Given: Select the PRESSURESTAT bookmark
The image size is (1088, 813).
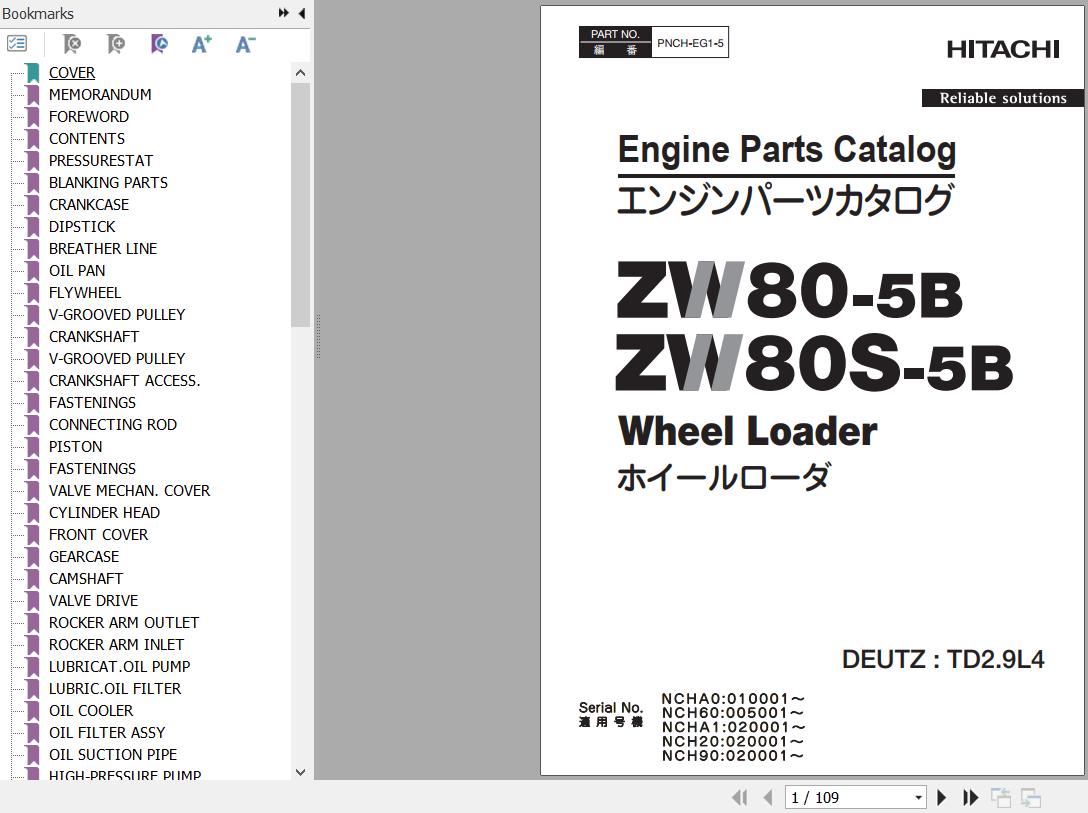Looking at the screenshot, I should click(x=101, y=161).
